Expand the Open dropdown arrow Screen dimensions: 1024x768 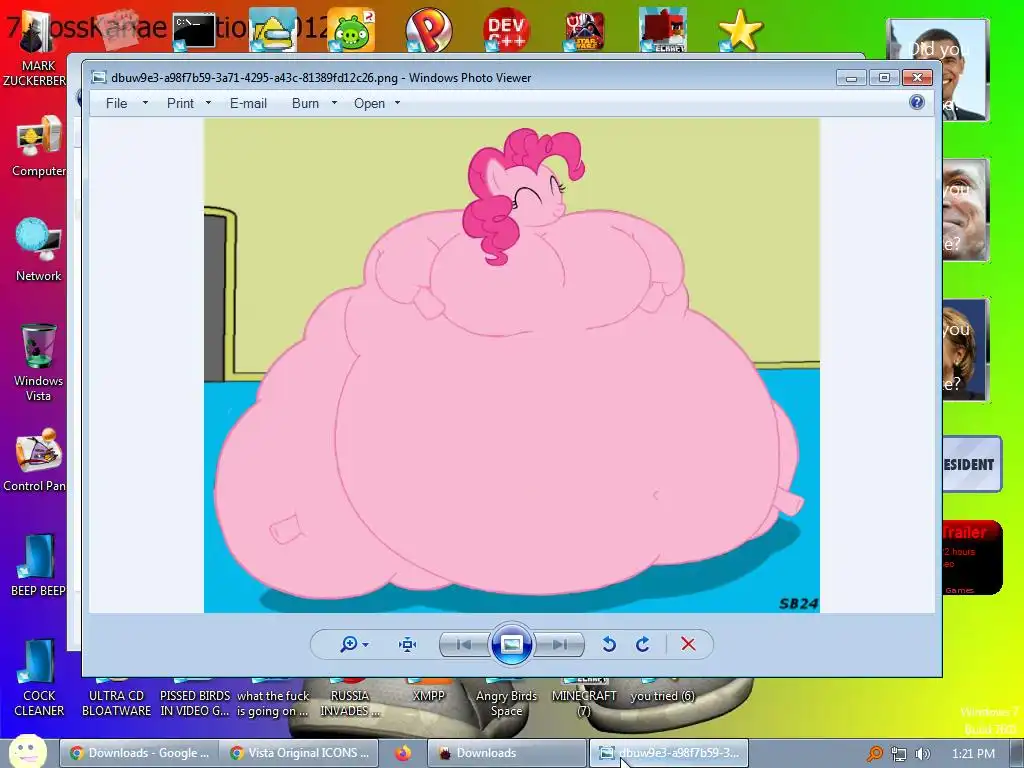tap(397, 103)
